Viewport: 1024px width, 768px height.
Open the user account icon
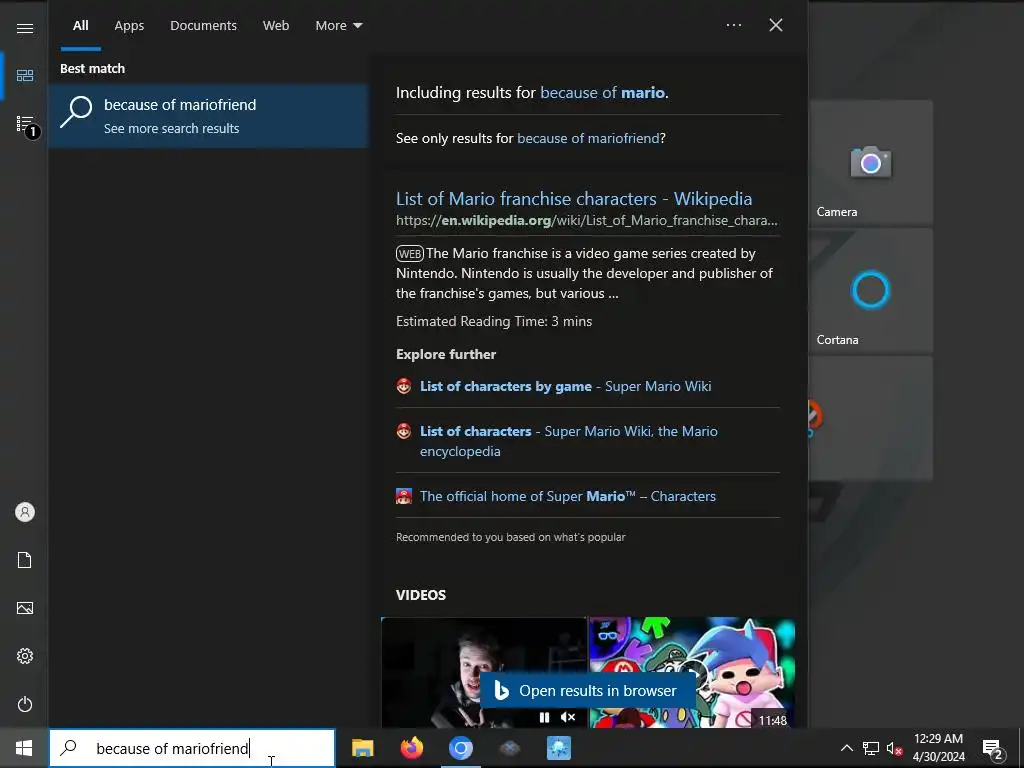(x=25, y=512)
